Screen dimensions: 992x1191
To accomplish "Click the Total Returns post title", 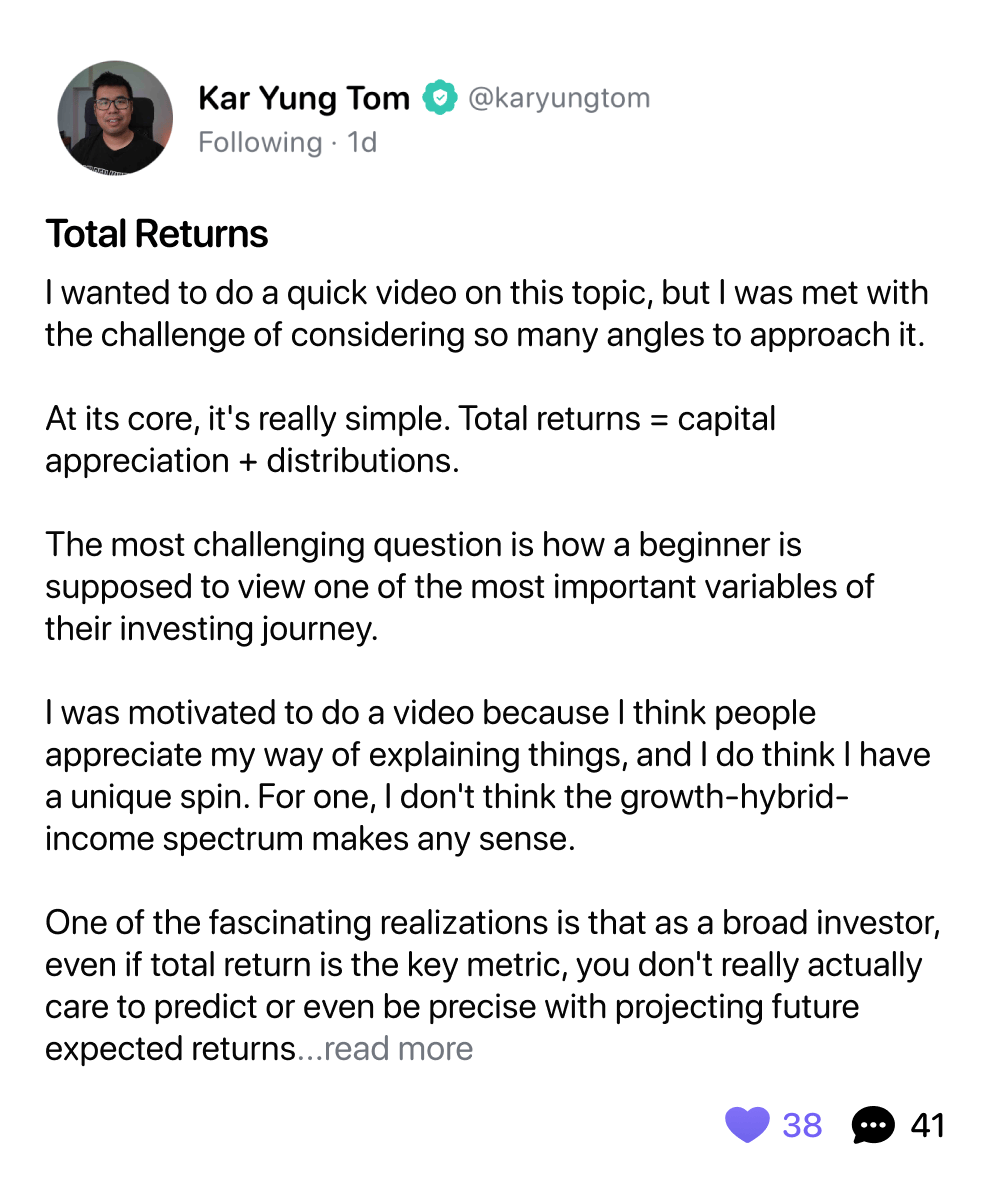I will 157,234.
